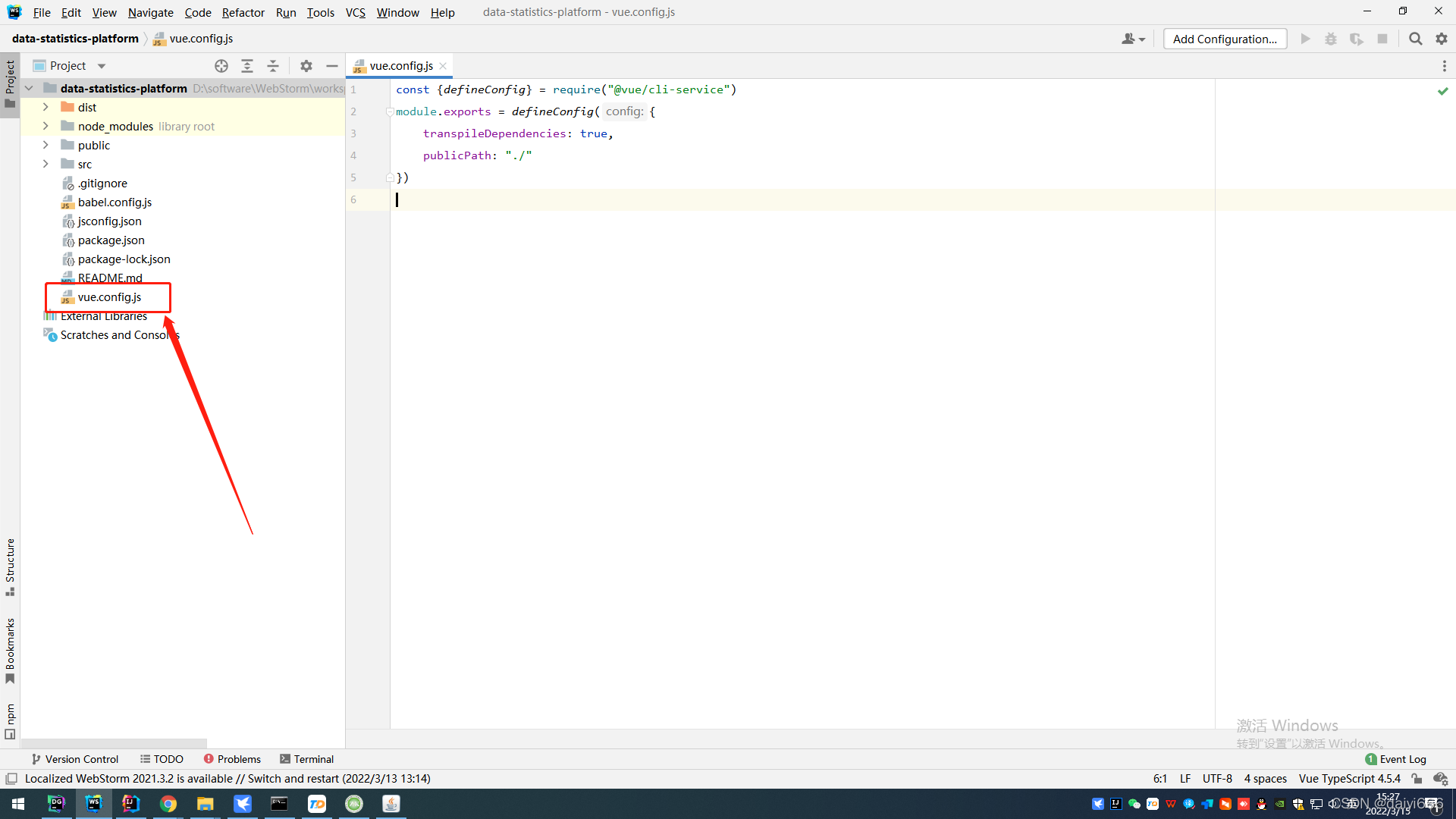Click green inspection checkmark in editor
Image resolution: width=1456 pixels, height=819 pixels.
(x=1442, y=91)
